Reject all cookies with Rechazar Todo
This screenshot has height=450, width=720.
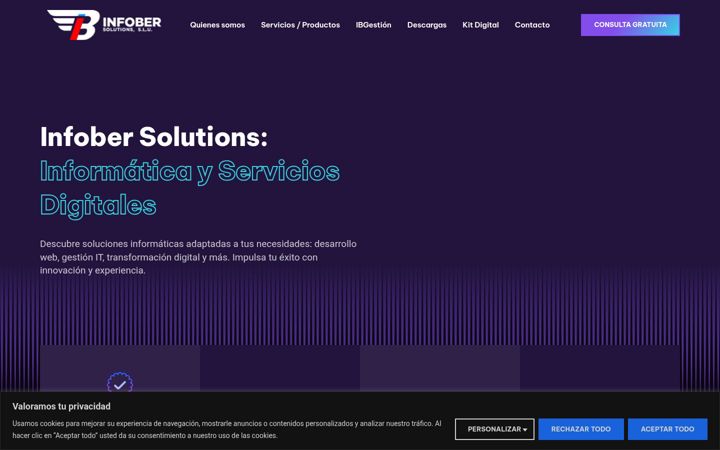pyautogui.click(x=581, y=429)
